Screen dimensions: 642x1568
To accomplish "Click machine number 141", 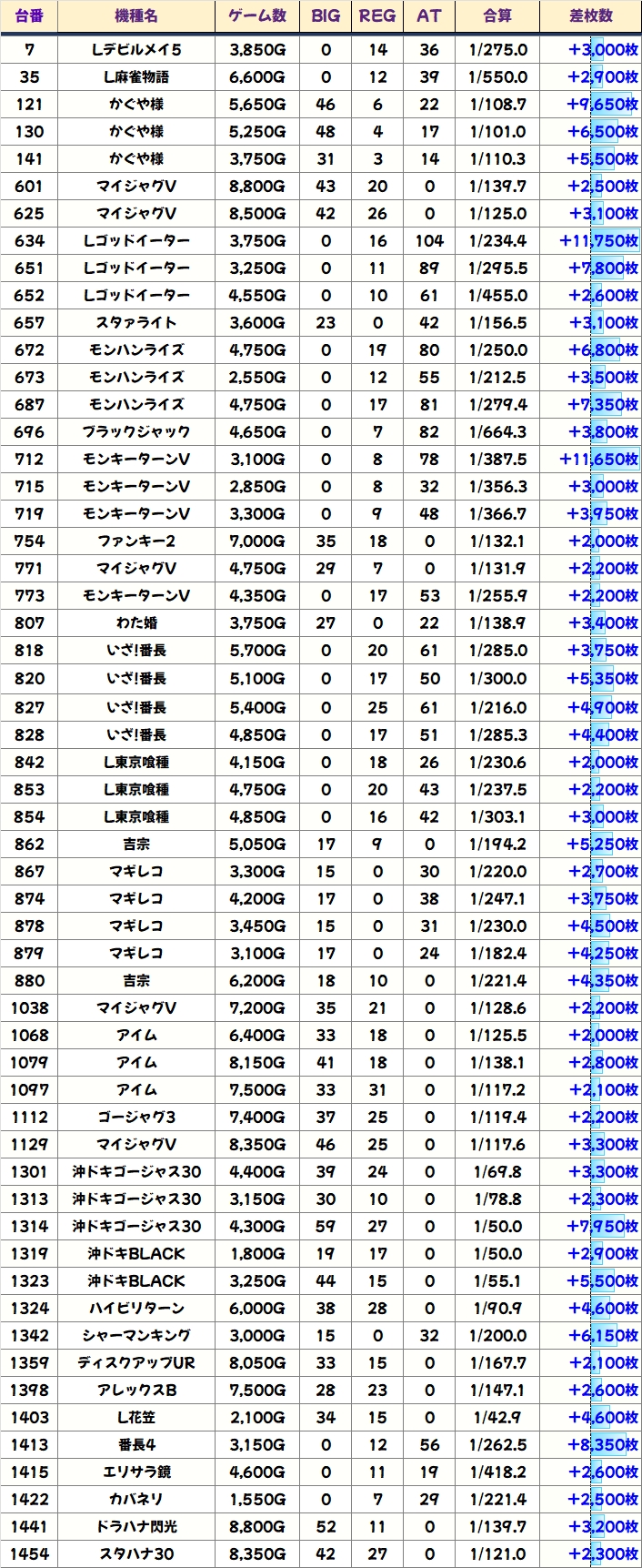I will (x=29, y=159).
